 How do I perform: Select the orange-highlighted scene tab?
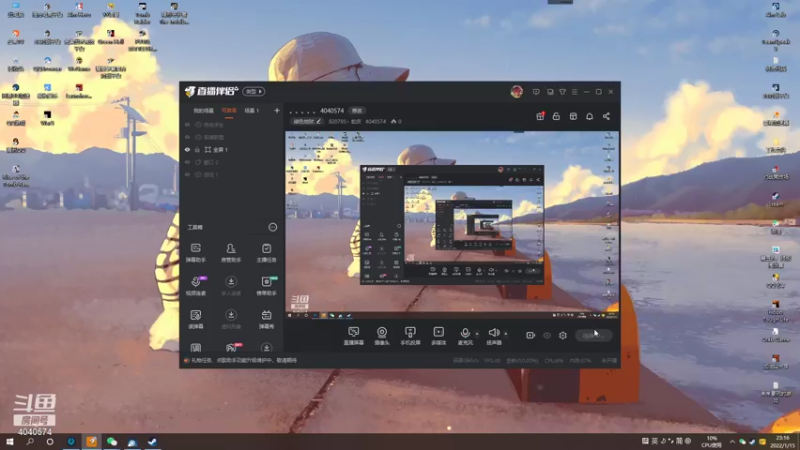(x=229, y=111)
